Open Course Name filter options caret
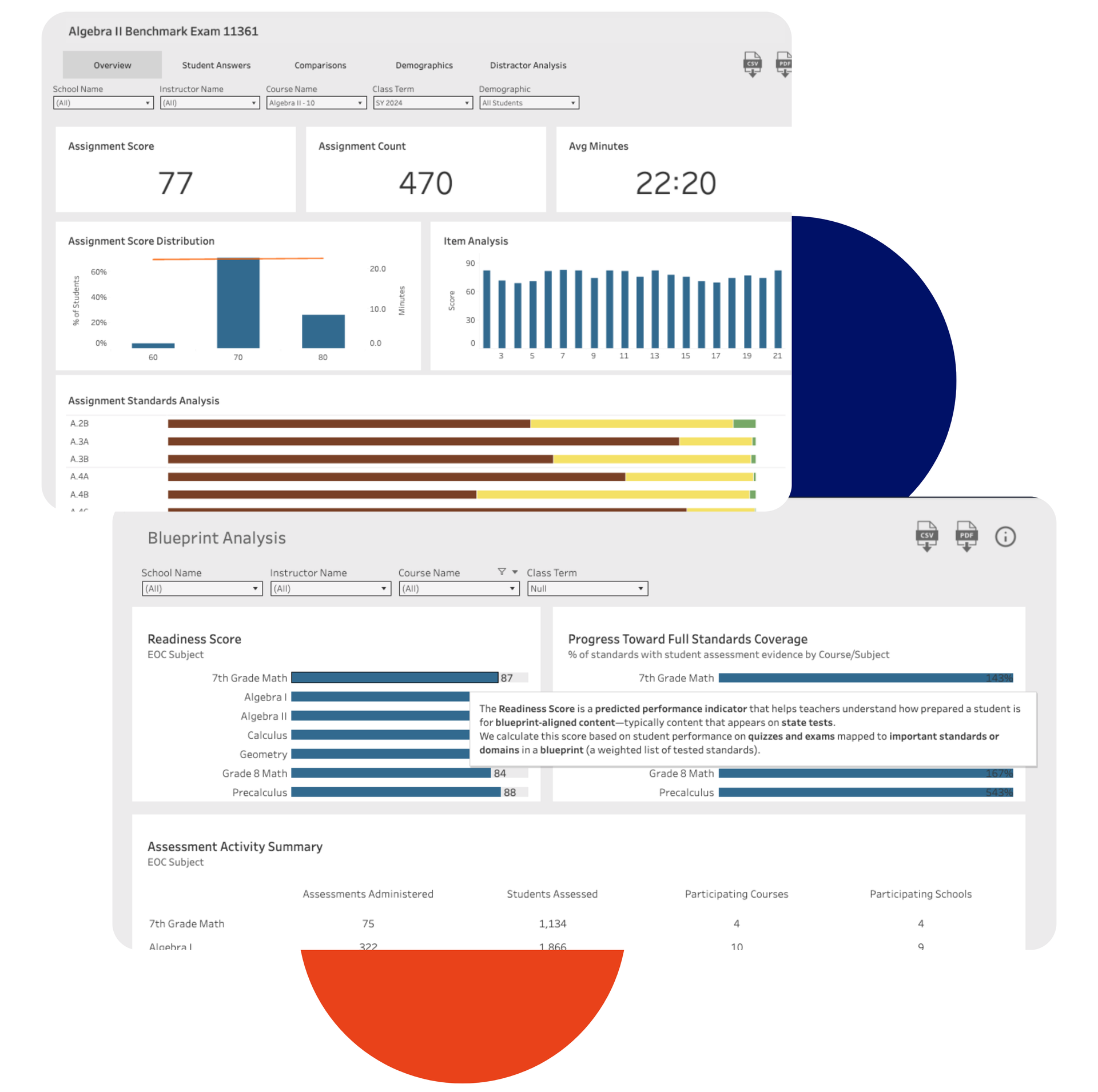 coord(515,572)
